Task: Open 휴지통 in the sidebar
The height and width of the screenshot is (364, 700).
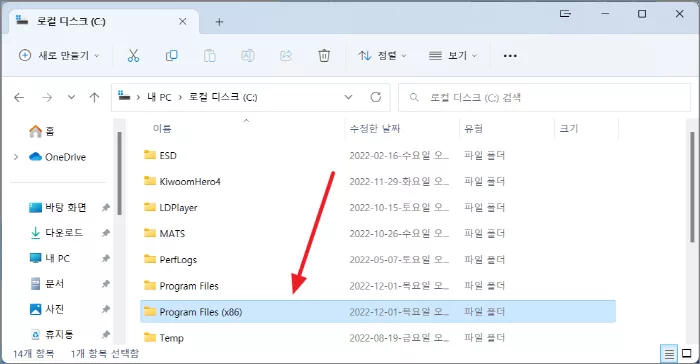Action: click(51, 334)
